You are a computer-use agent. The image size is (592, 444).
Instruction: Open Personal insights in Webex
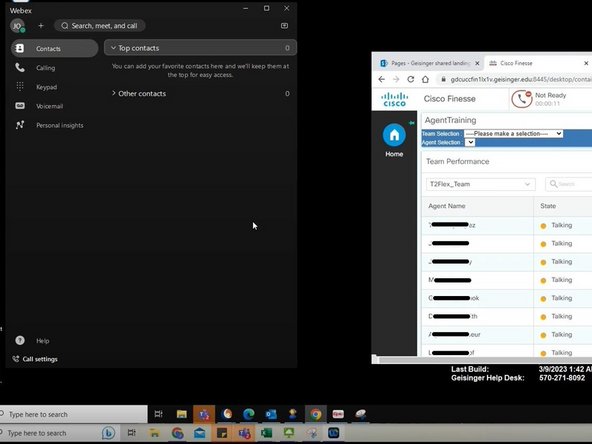(x=59, y=125)
